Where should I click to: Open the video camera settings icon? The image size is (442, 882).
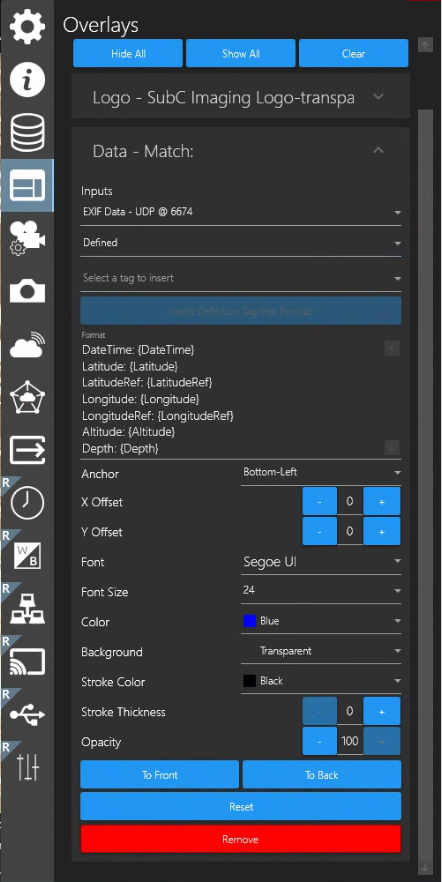(27, 238)
